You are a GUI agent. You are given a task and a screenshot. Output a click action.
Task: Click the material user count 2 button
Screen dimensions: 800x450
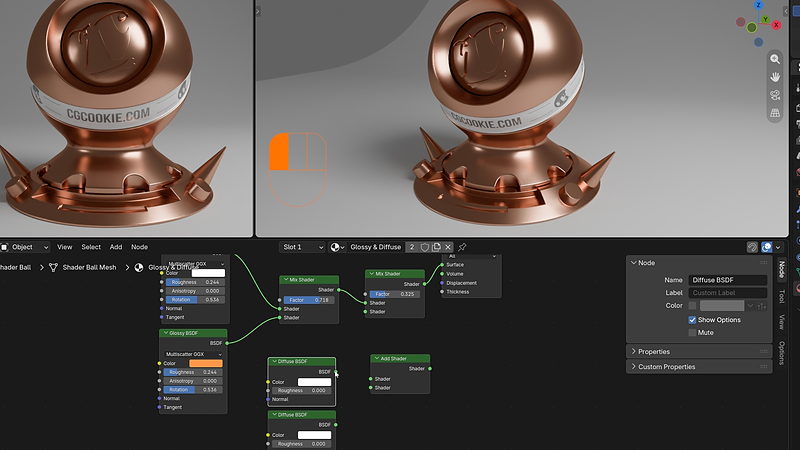click(x=412, y=247)
